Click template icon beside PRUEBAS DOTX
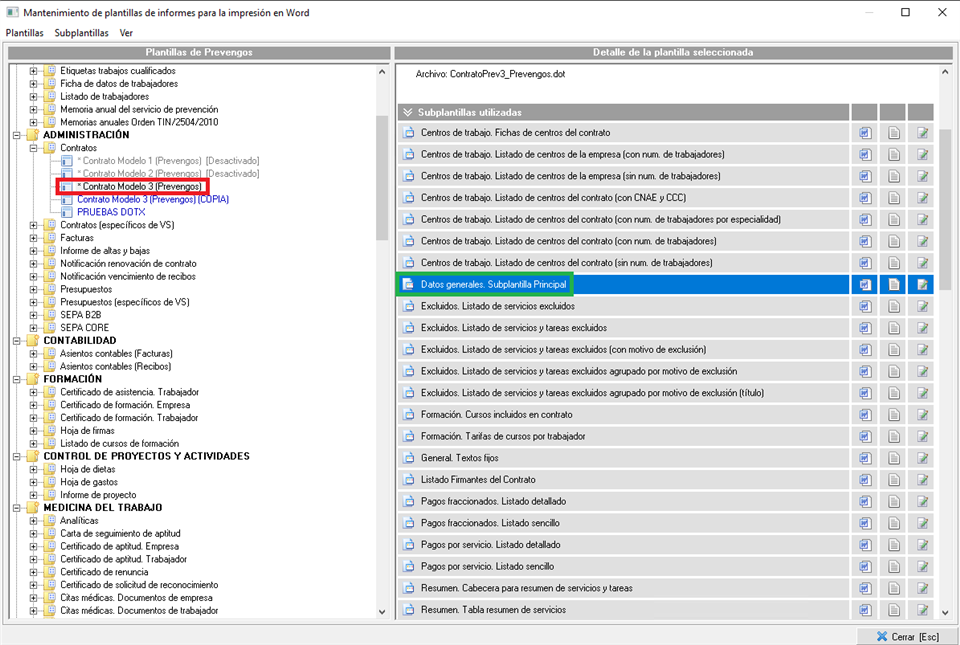This screenshot has height=645, width=960. coord(67,212)
